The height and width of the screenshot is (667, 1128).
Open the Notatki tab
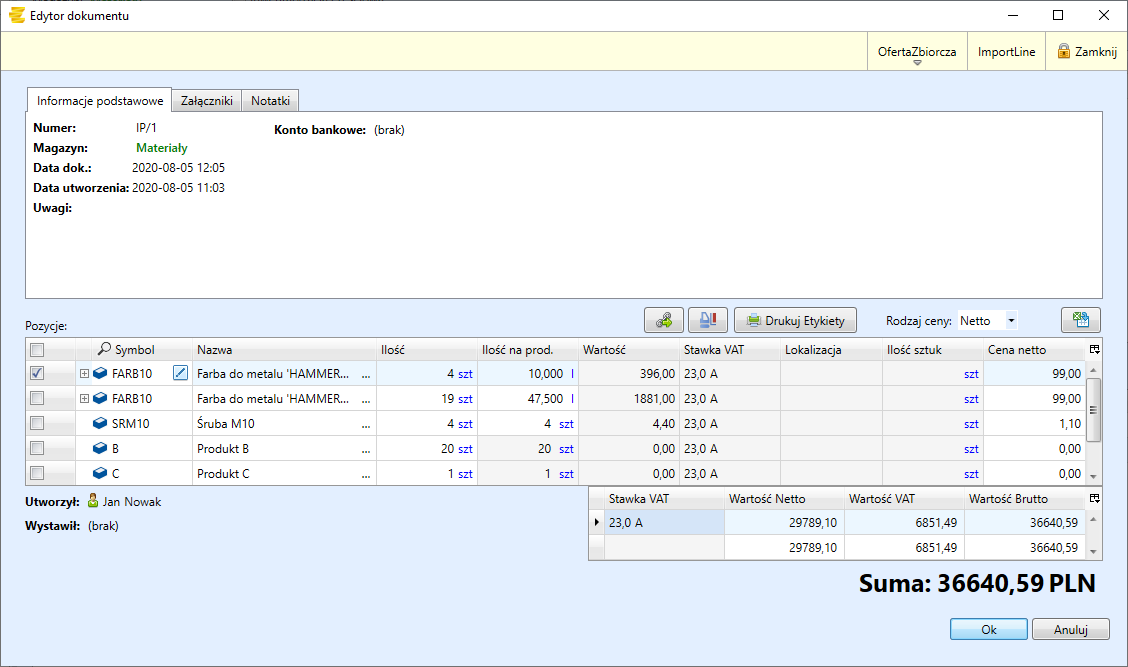click(x=270, y=101)
